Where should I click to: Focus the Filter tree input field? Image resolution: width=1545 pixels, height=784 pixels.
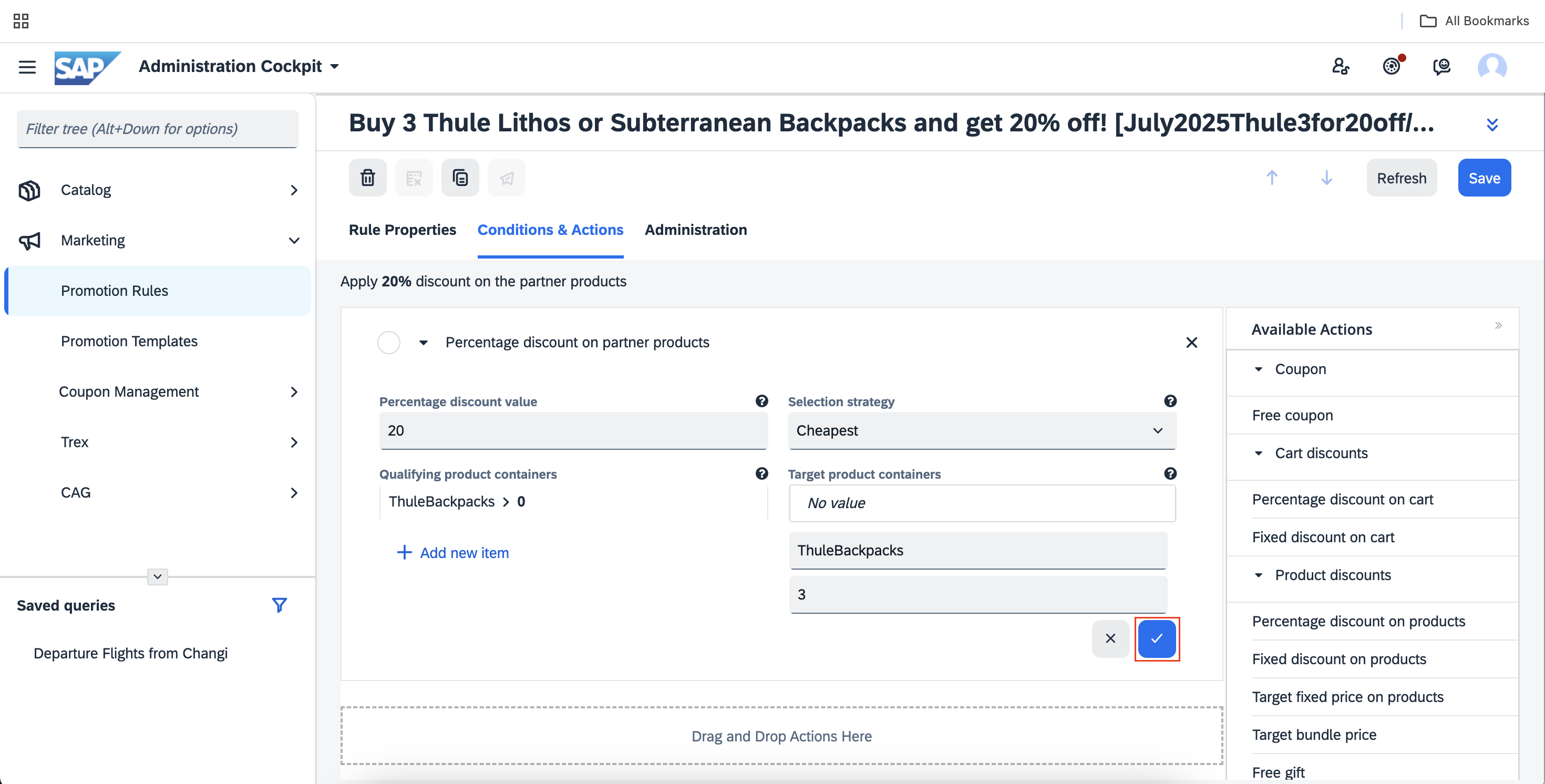tap(157, 129)
